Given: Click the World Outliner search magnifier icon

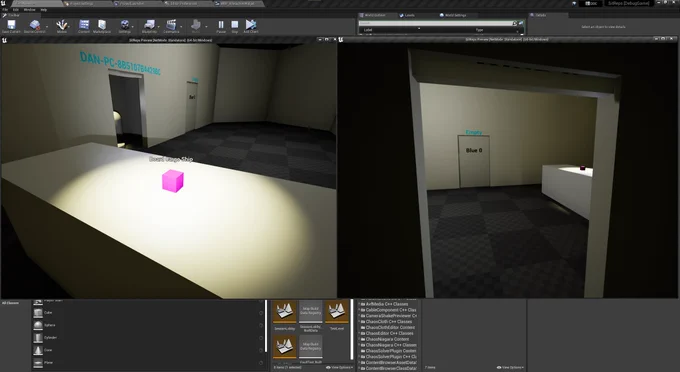Looking at the screenshot, I should pos(514,23).
